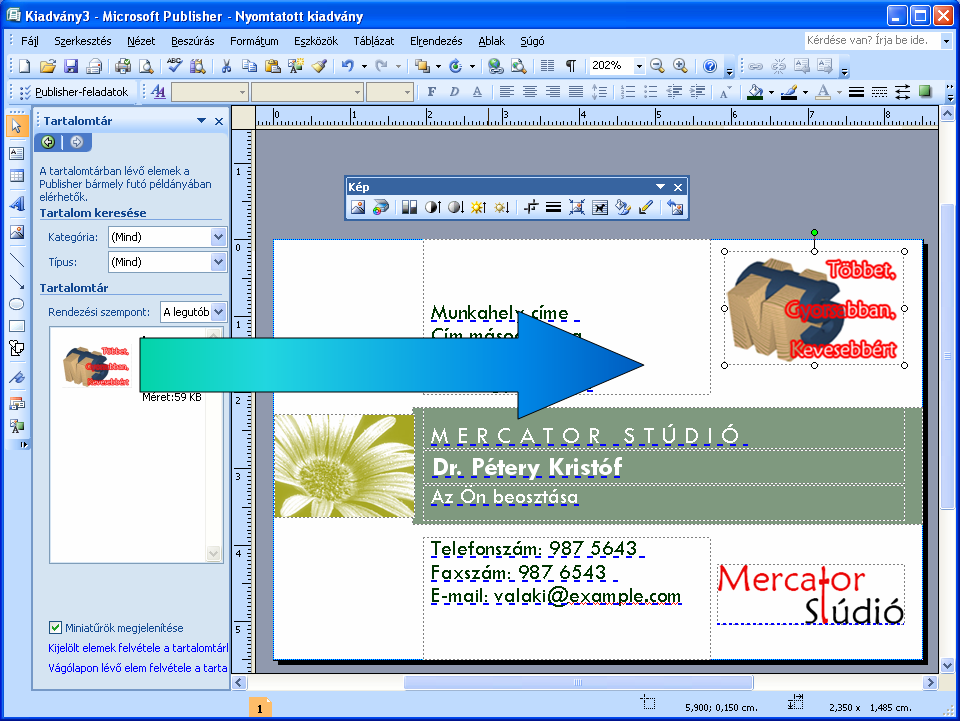This screenshot has width=960, height=721.
Task: Select the pointer tool in Objects toolbar
Action: click(x=17, y=126)
